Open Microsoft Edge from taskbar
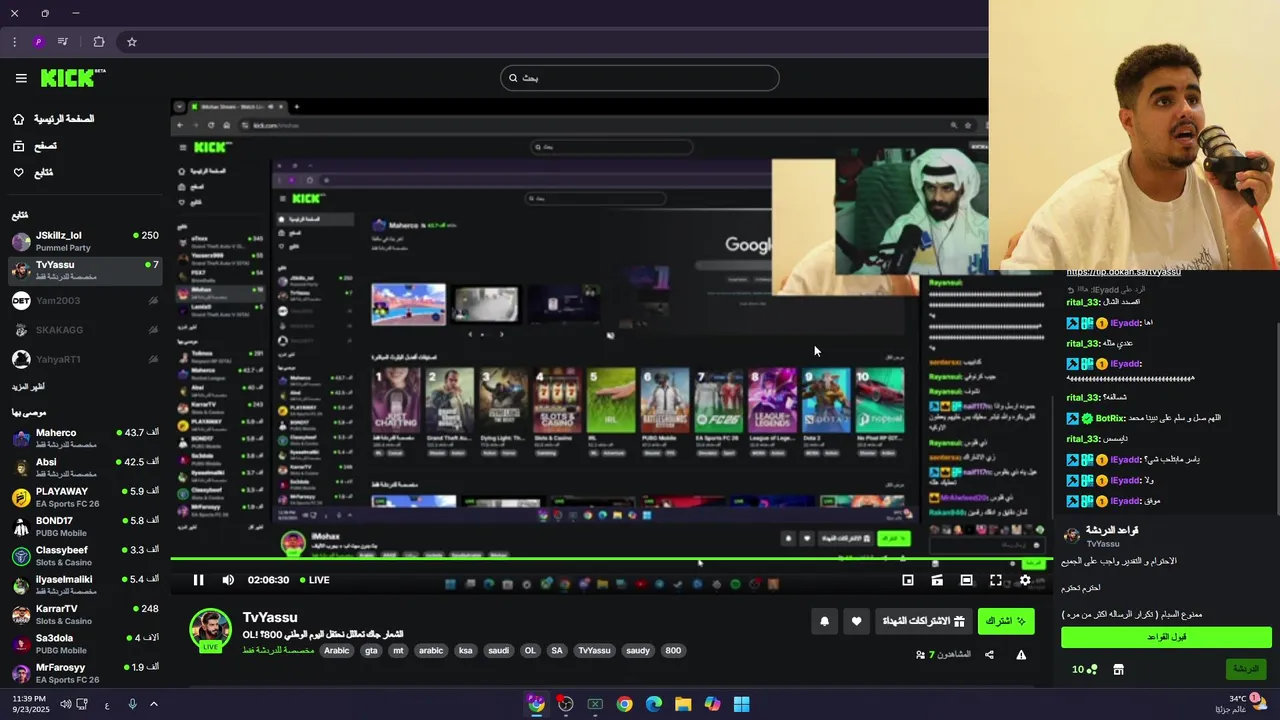Image resolution: width=1280 pixels, height=720 pixels. (x=654, y=704)
